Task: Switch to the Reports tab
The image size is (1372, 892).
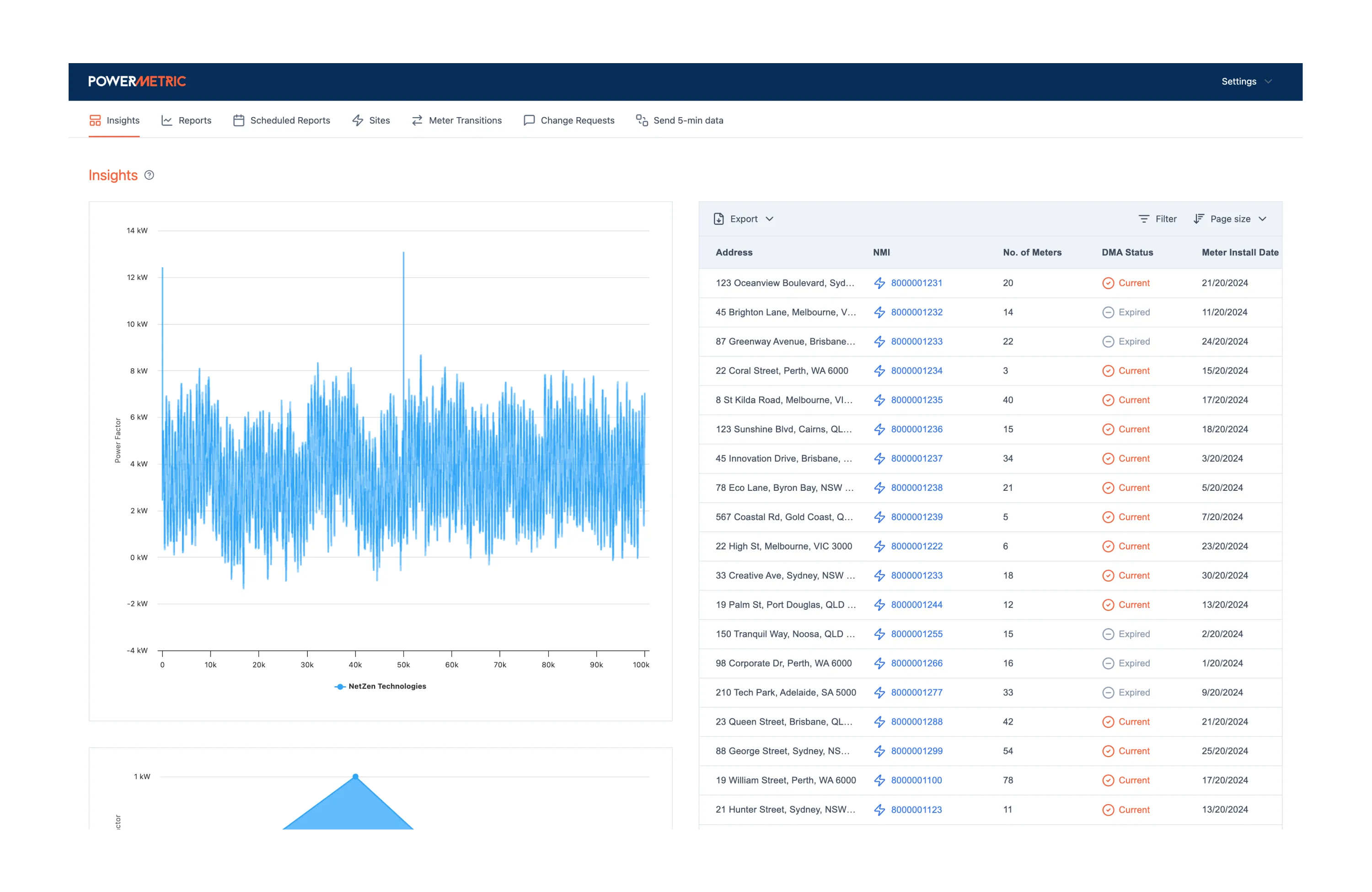Action: pyautogui.click(x=186, y=120)
